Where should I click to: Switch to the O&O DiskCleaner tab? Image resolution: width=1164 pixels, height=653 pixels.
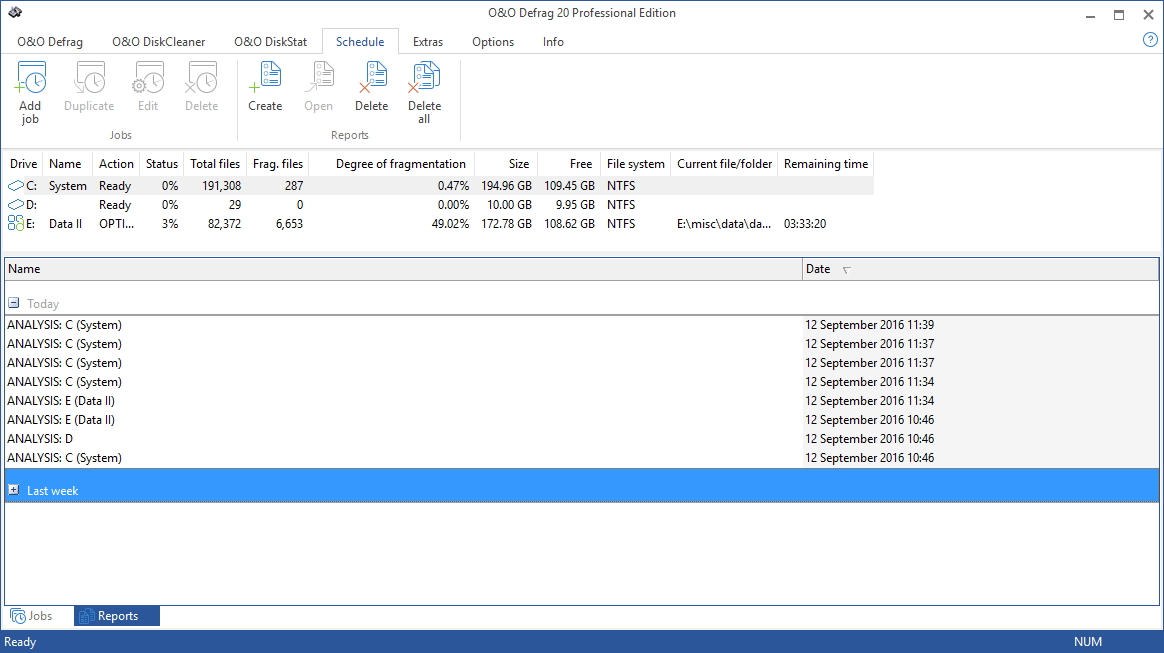(x=158, y=42)
